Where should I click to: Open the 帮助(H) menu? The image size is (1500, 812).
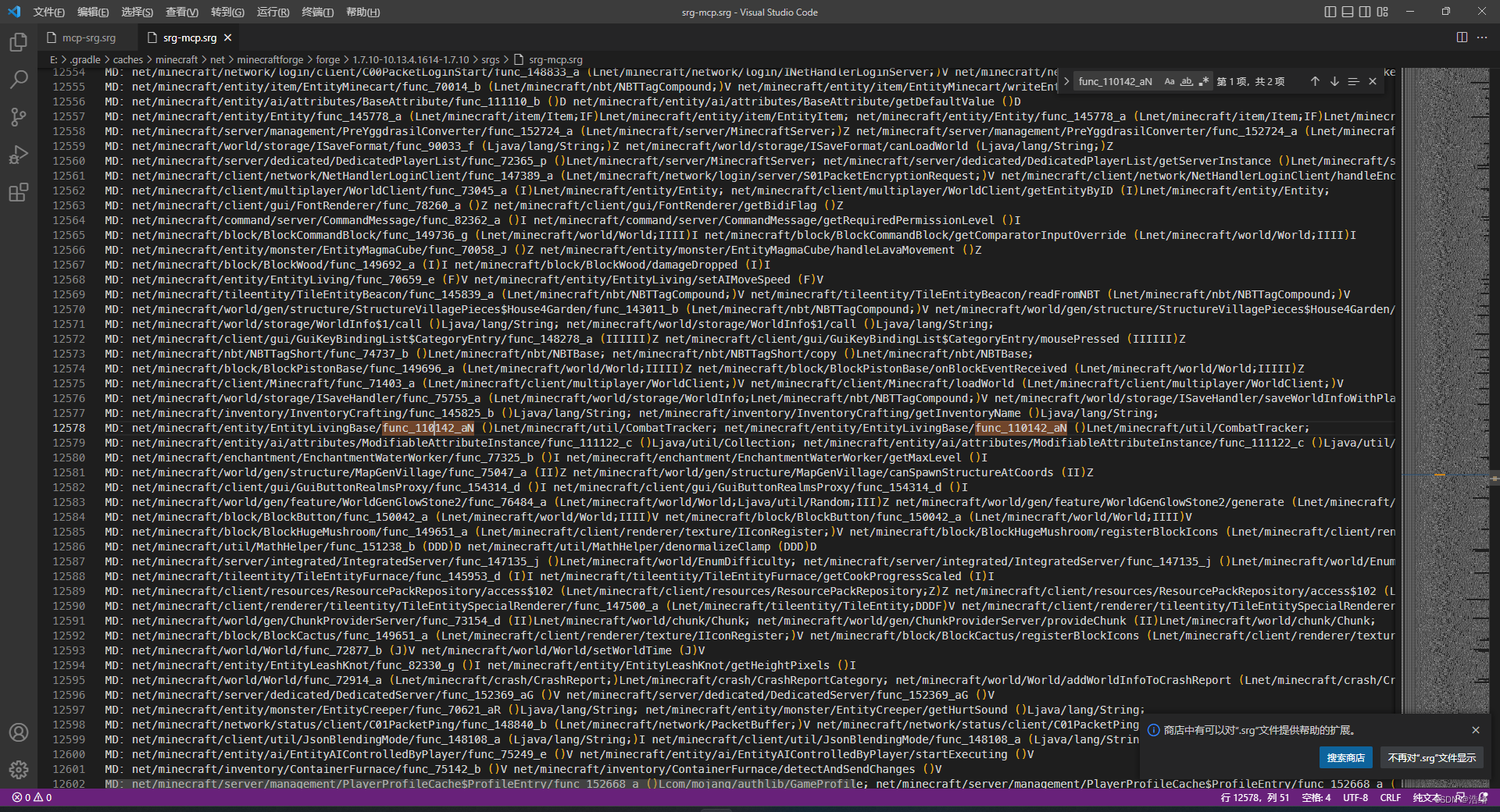(x=363, y=12)
